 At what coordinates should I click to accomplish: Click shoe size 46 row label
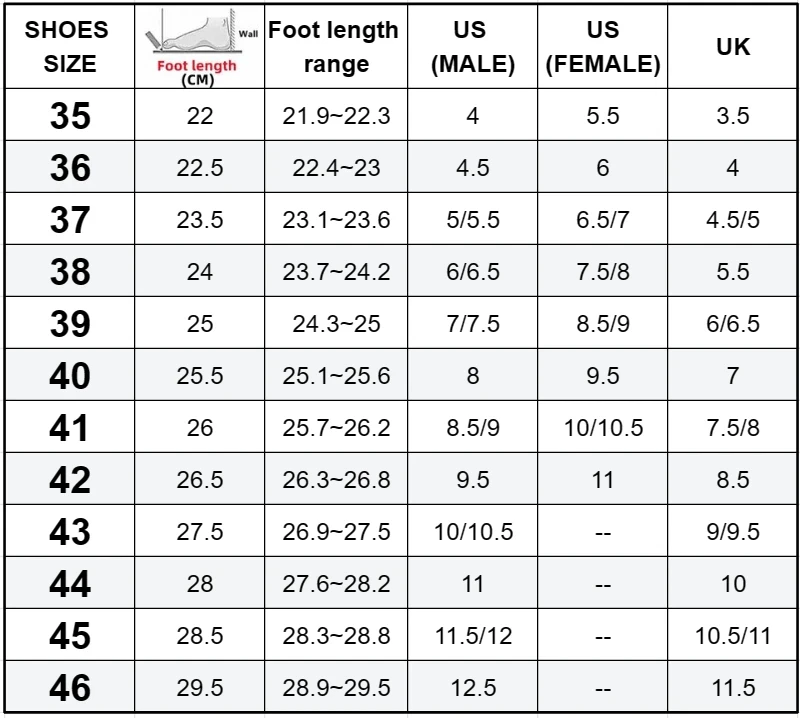pyautogui.click(x=70, y=688)
